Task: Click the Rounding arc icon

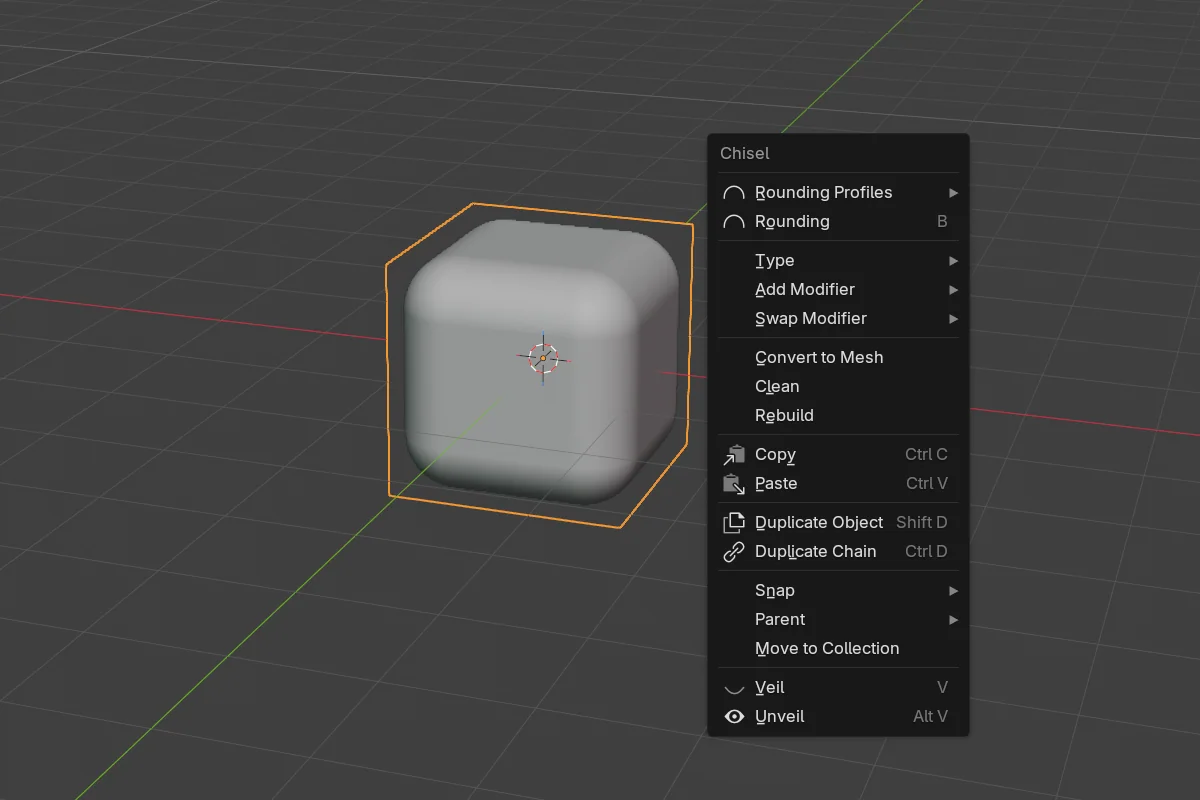Action: pos(734,222)
